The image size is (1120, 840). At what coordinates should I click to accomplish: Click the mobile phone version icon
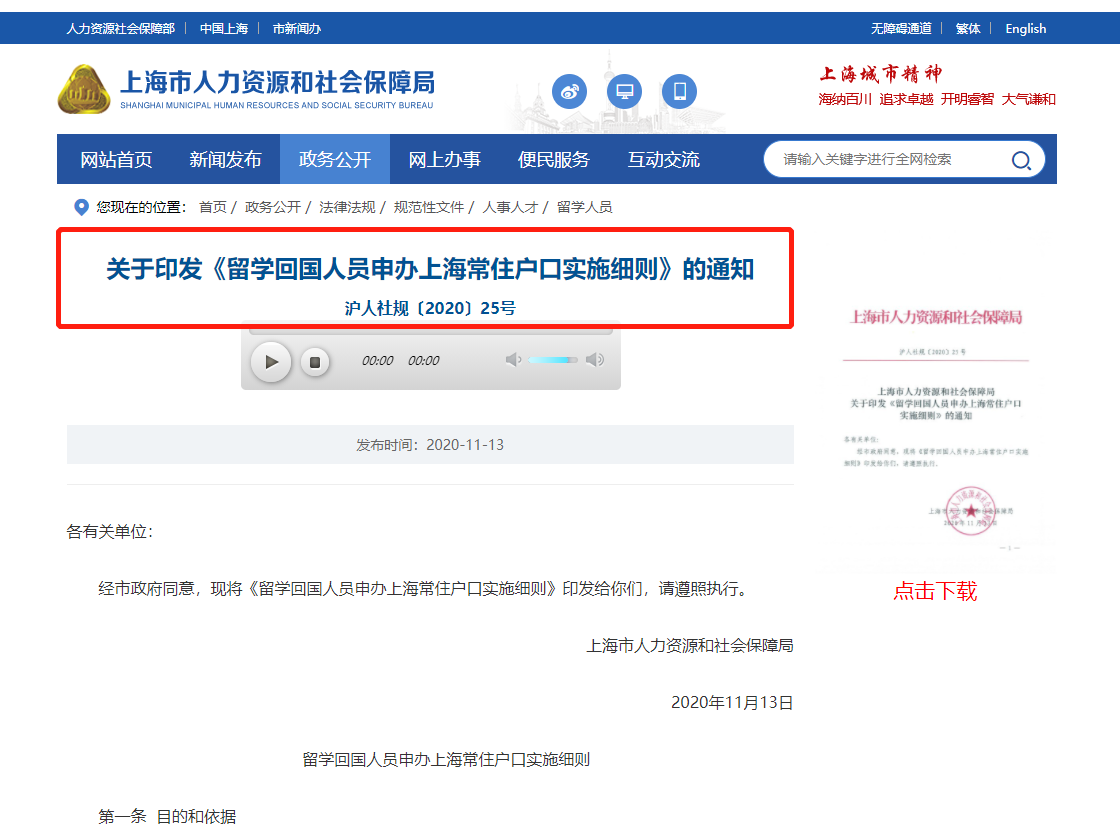(x=680, y=92)
